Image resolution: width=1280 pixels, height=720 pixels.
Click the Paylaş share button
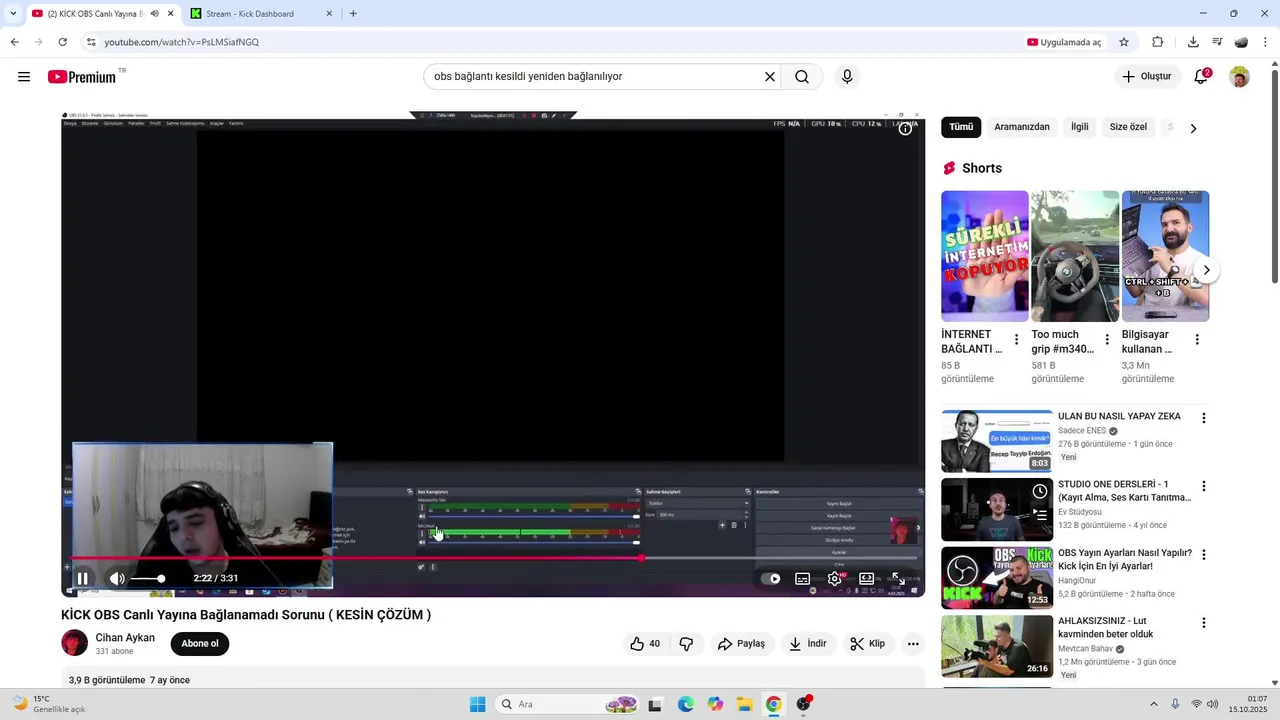pyautogui.click(x=741, y=644)
